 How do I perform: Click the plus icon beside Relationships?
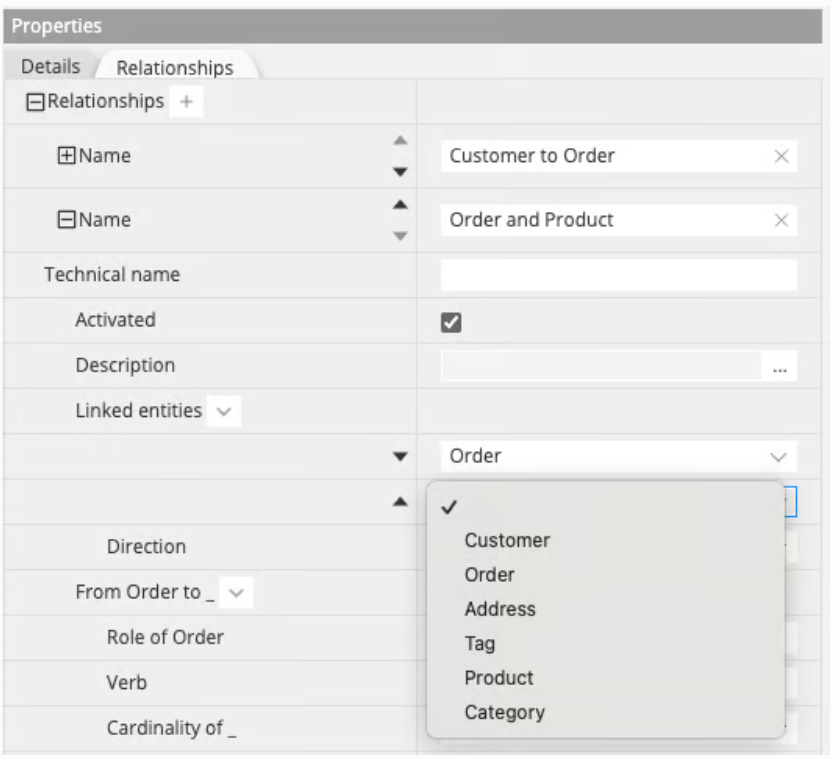[187, 102]
